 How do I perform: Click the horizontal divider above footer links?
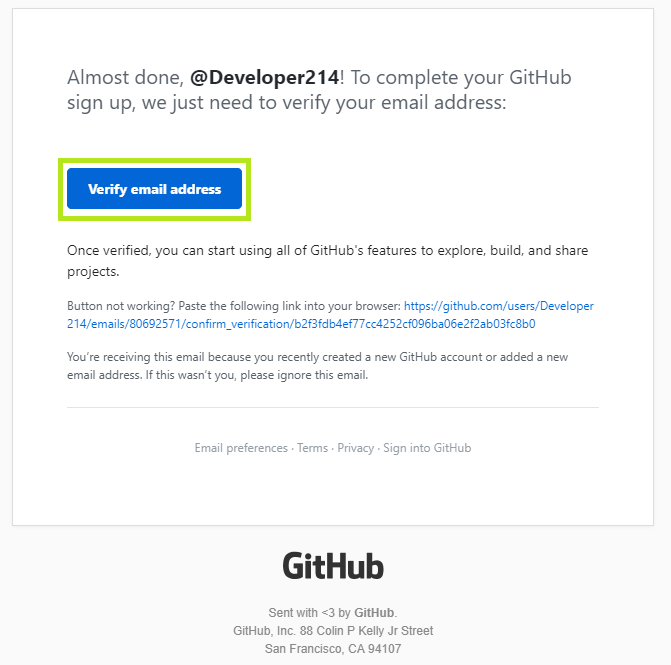tap(333, 407)
